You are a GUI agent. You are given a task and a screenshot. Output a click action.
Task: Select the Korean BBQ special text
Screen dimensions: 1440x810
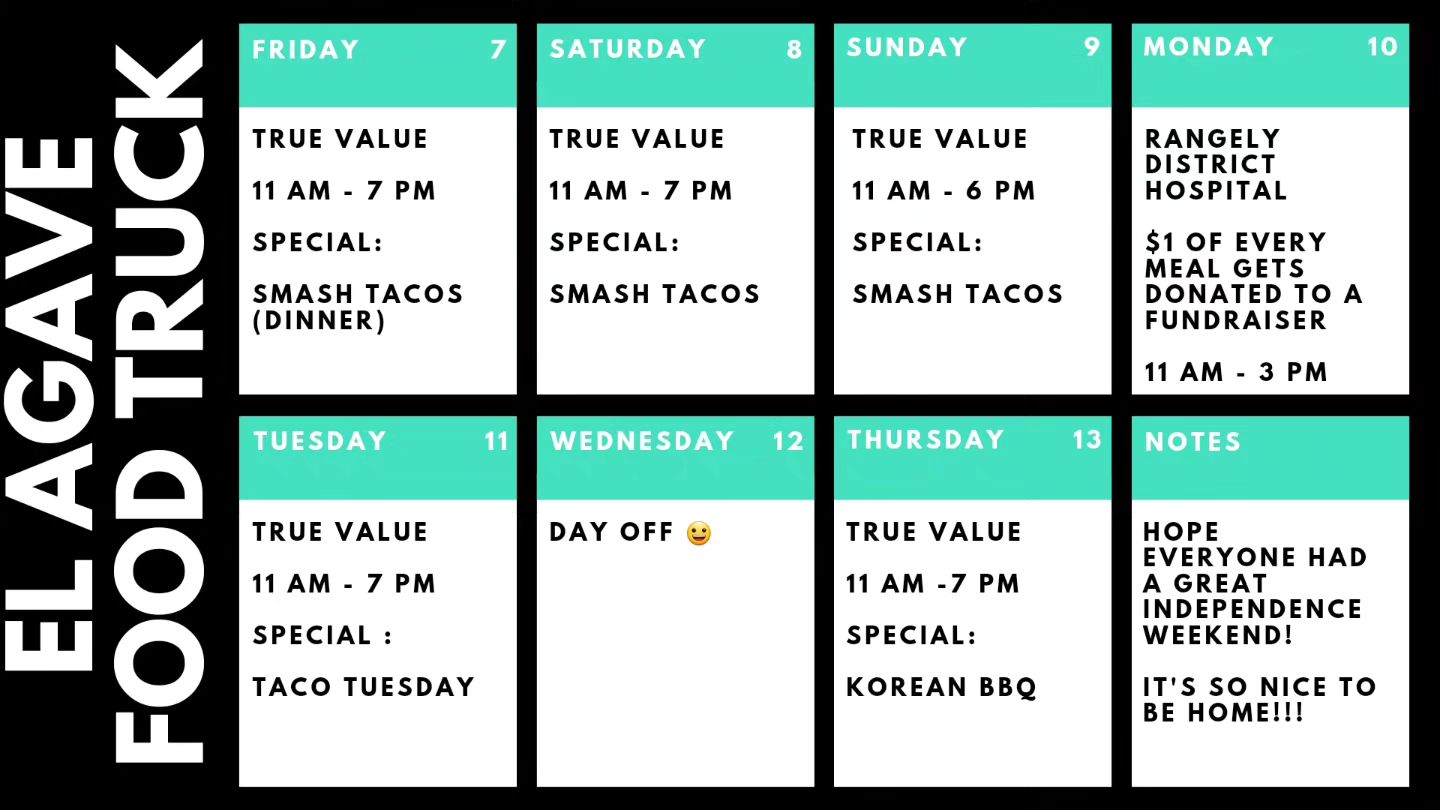pos(942,687)
